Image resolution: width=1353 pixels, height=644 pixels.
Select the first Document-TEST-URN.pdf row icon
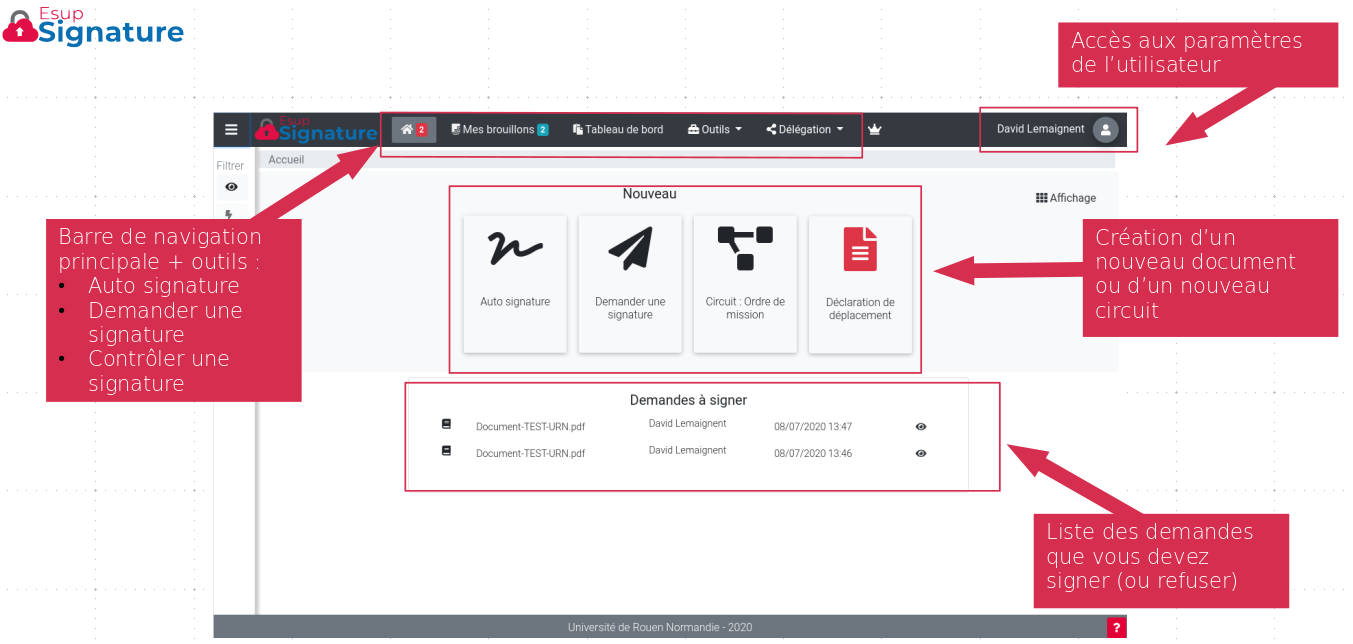pos(447,424)
